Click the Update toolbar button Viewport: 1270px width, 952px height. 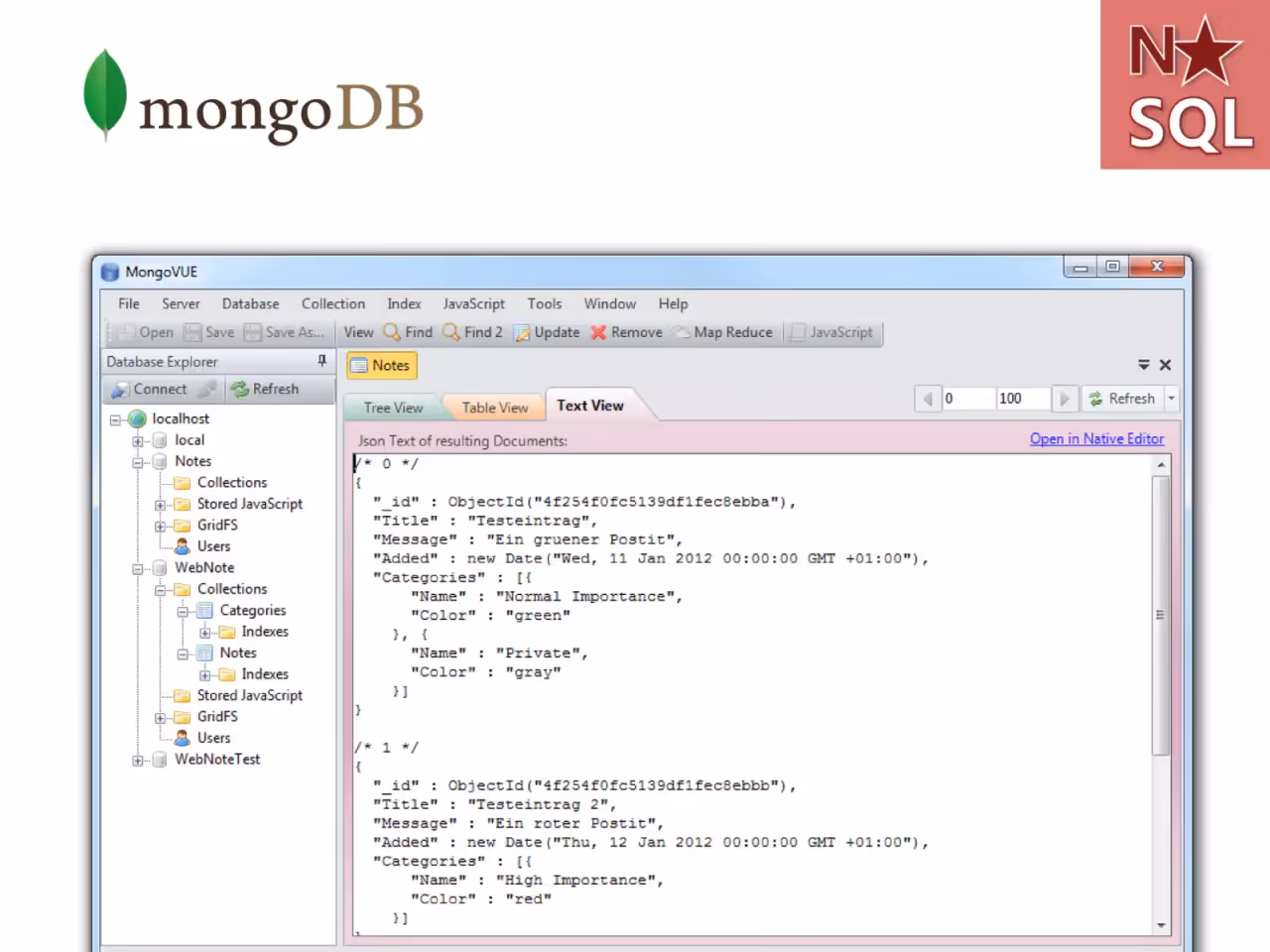click(x=546, y=332)
